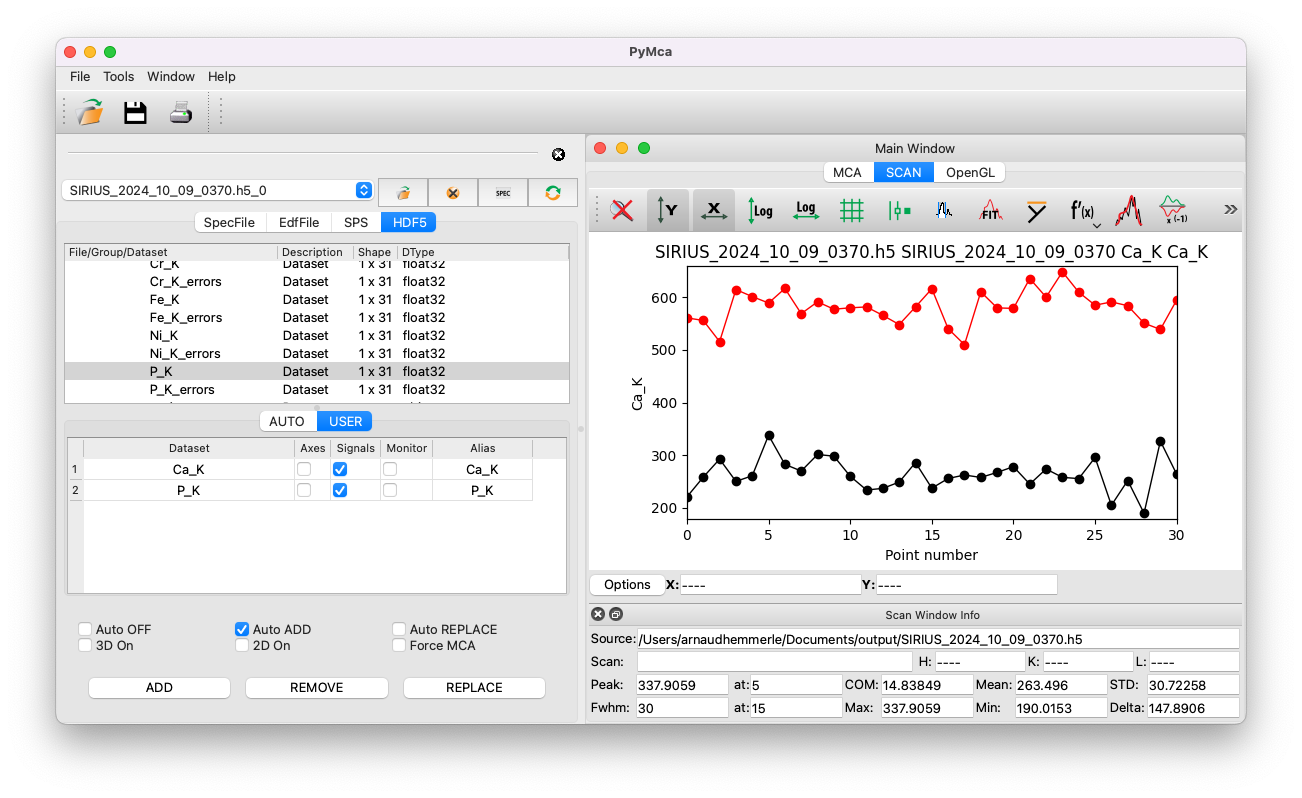The width and height of the screenshot is (1302, 798).
Task: Click the Source path field
Action: (938, 638)
